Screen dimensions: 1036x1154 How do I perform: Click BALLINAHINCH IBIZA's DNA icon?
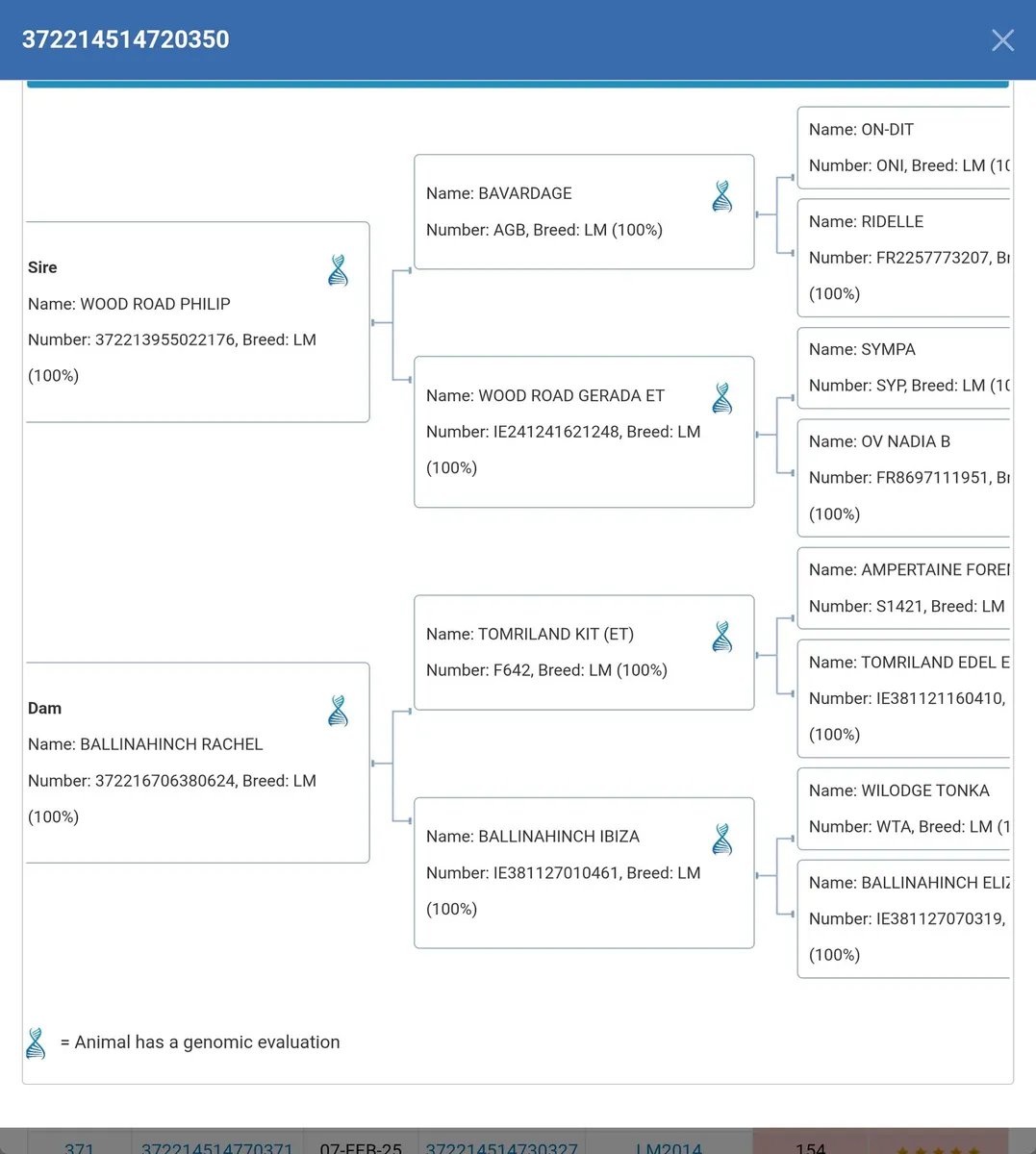[x=721, y=840]
